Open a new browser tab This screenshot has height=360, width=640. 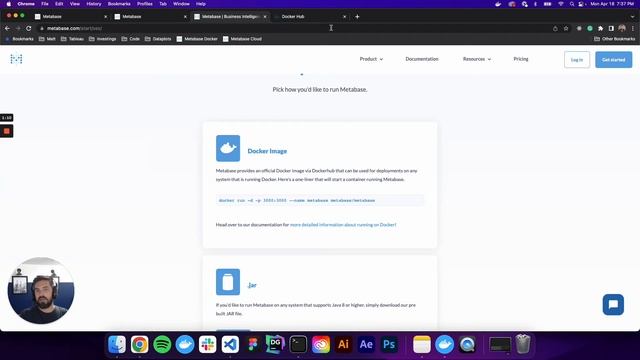pos(357,16)
